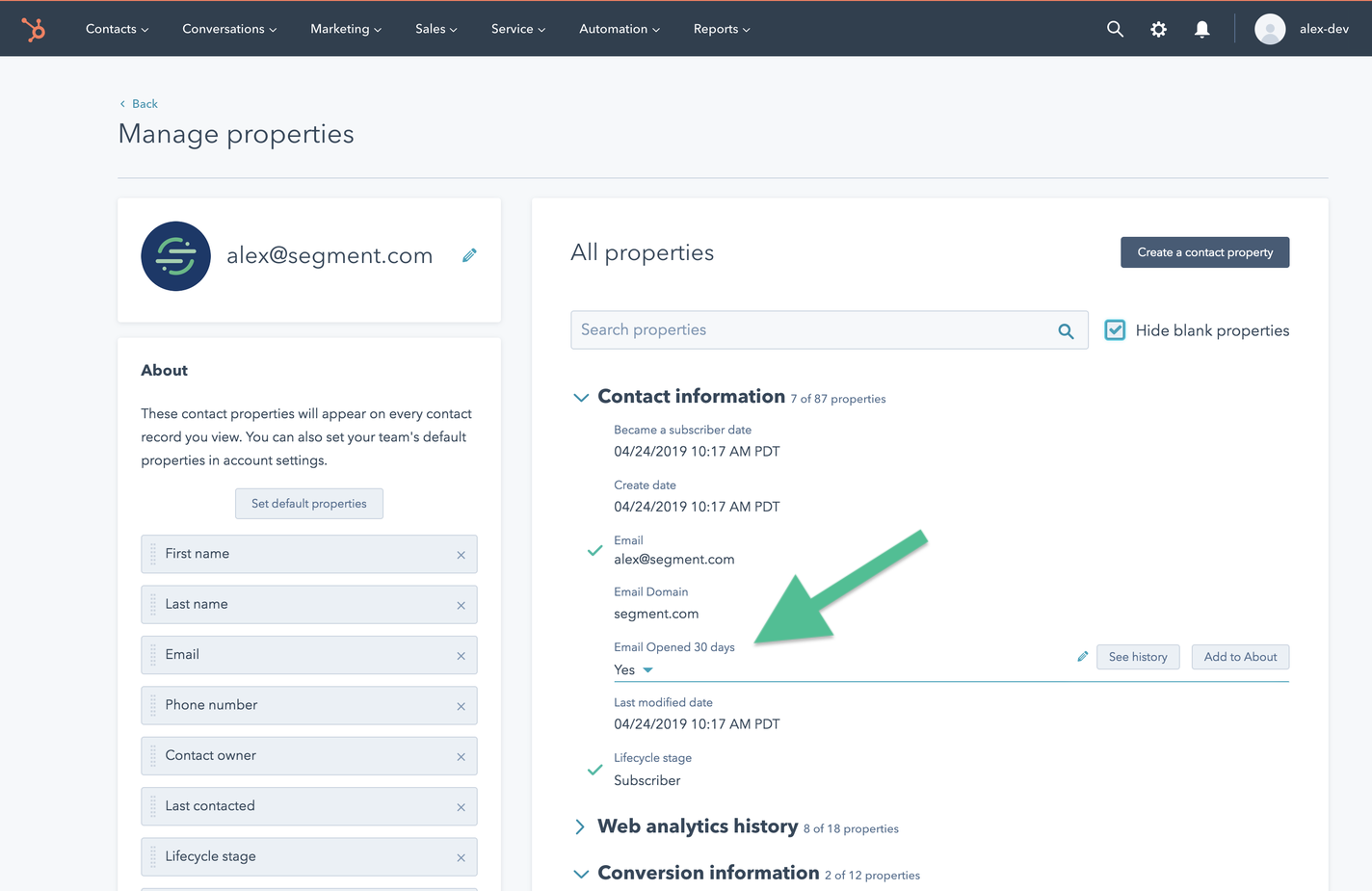Click the Create a contact property button
This screenshot has height=891, width=1372.
tap(1204, 251)
